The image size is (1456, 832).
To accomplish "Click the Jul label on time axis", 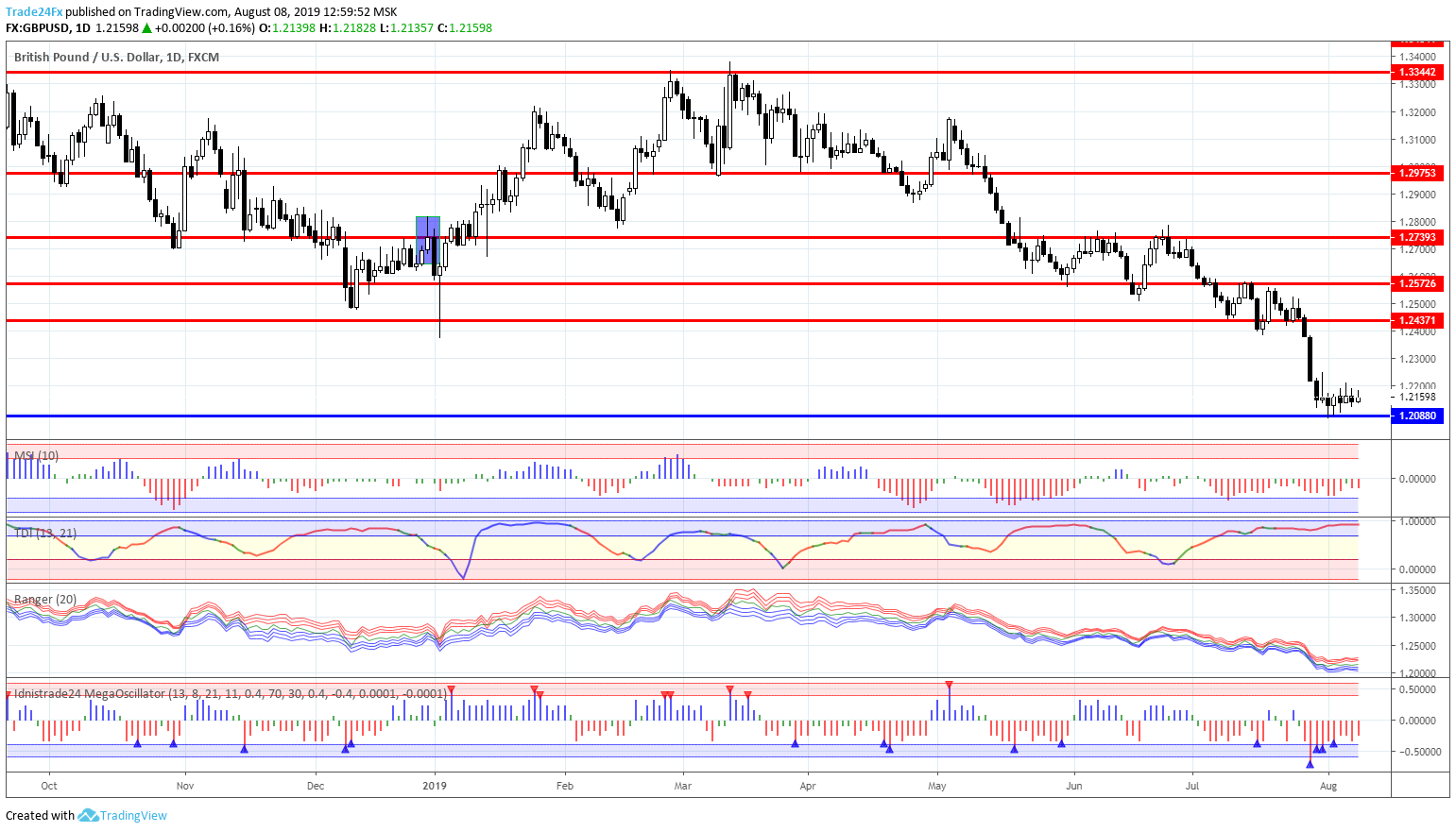I will point(1192,786).
